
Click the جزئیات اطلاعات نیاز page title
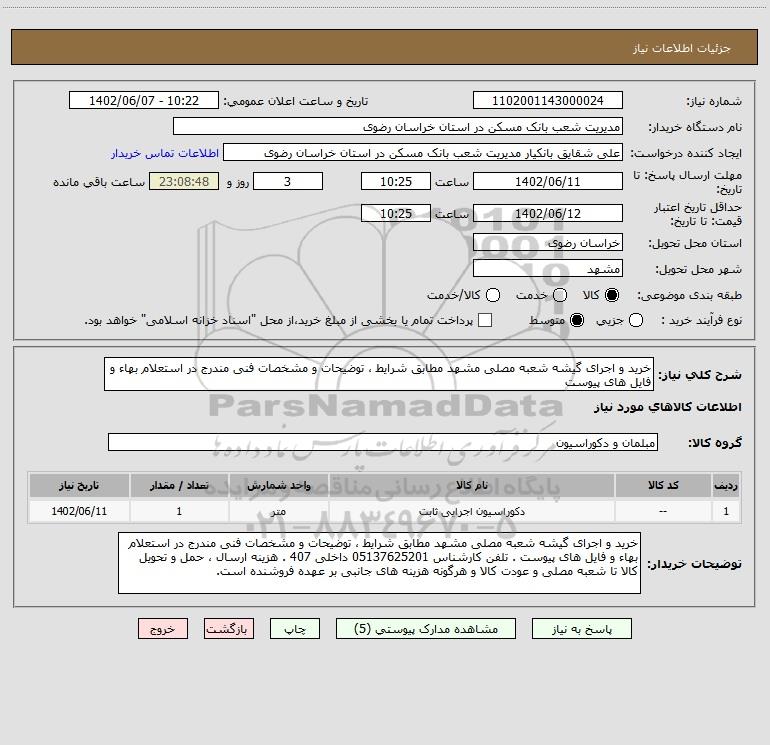click(682, 48)
